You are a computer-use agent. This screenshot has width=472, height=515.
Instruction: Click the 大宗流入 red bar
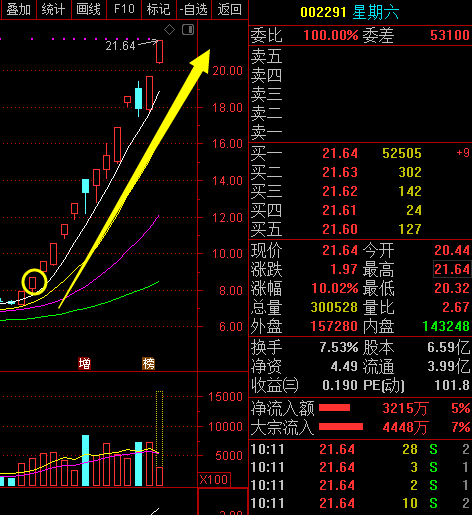341,427
